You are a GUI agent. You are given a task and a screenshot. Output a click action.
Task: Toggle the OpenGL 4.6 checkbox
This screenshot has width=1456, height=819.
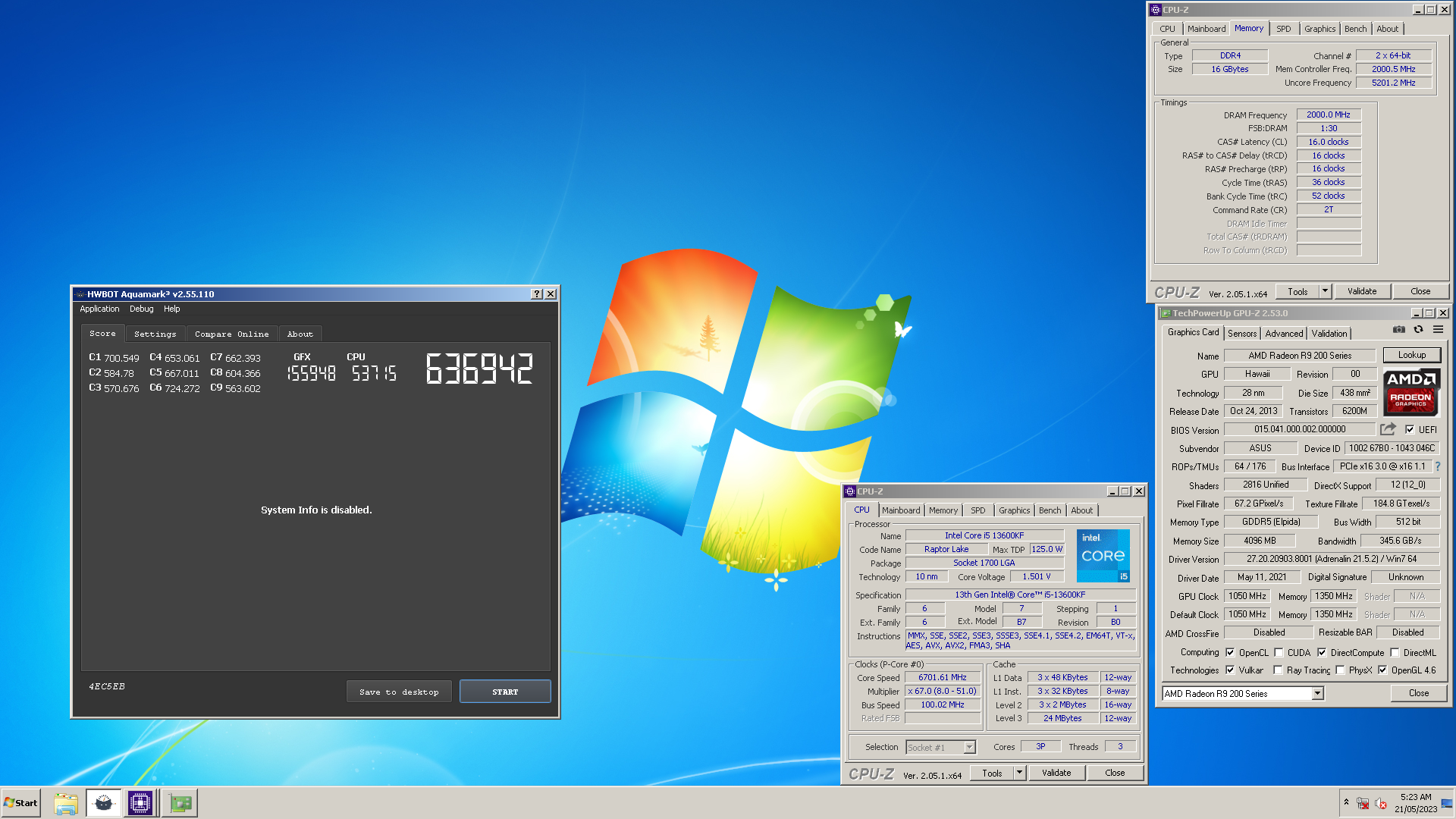click(x=1382, y=670)
